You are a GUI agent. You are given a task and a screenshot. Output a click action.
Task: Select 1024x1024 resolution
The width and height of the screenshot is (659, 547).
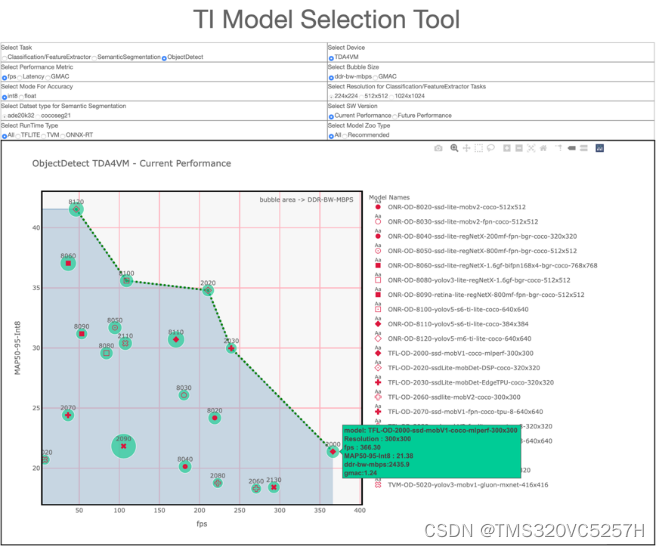[392, 97]
